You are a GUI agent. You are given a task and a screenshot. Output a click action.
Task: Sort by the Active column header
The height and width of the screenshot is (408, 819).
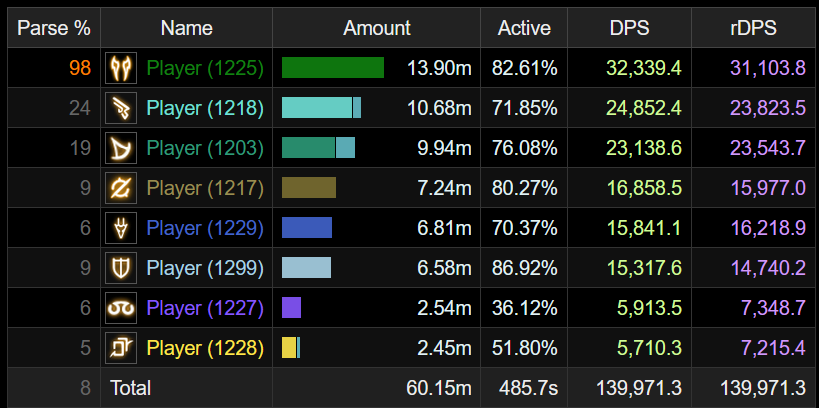524,28
